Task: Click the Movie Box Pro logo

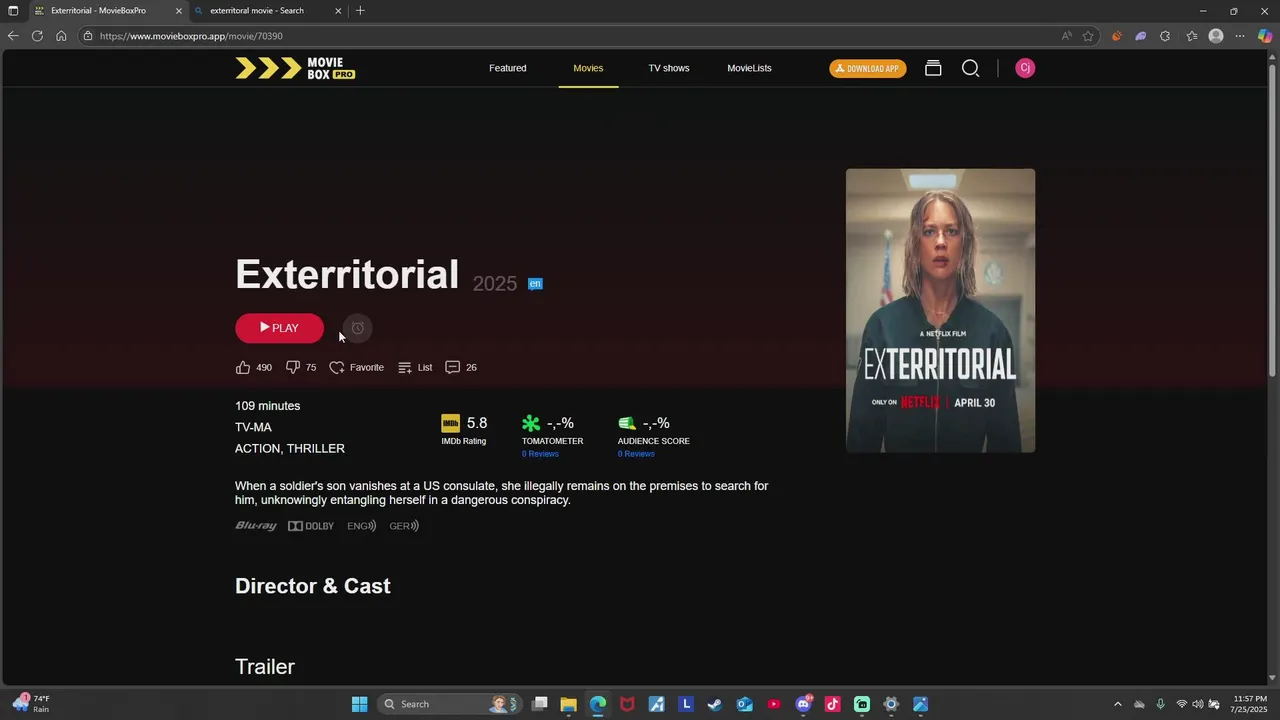Action: (295, 68)
